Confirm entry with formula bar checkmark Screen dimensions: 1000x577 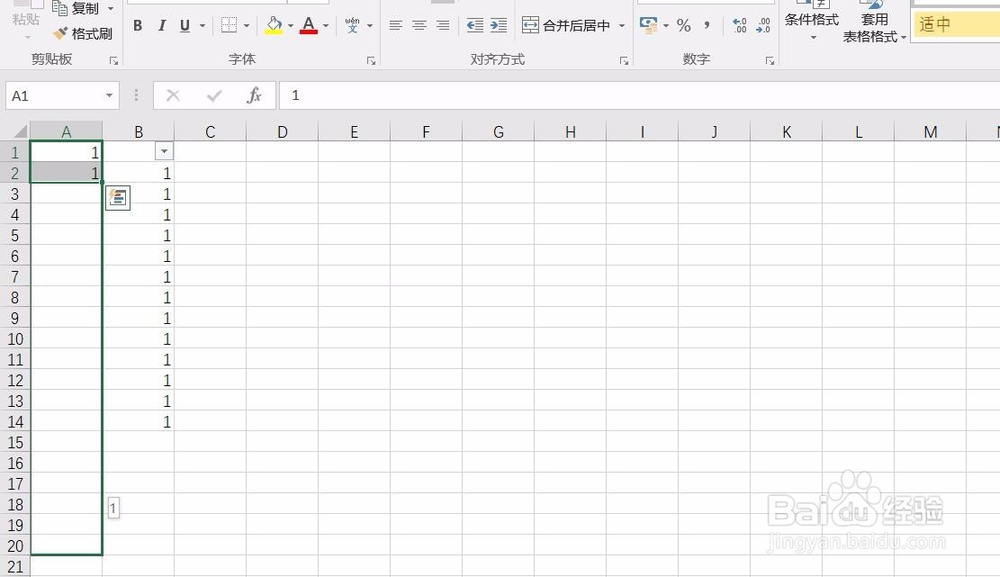pyautogui.click(x=214, y=96)
